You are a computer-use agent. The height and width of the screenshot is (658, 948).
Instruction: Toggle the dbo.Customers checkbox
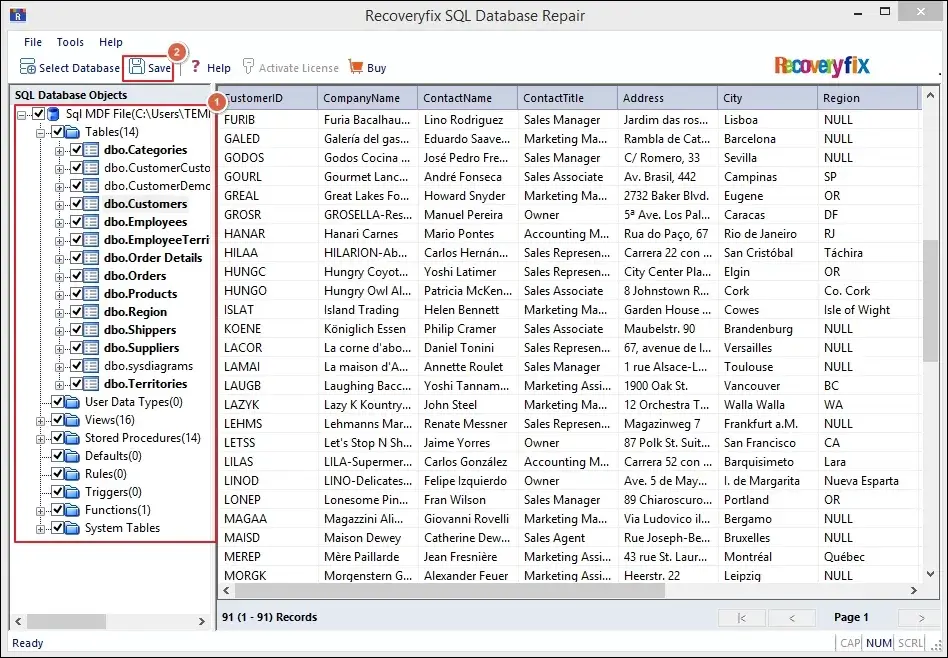tap(77, 204)
